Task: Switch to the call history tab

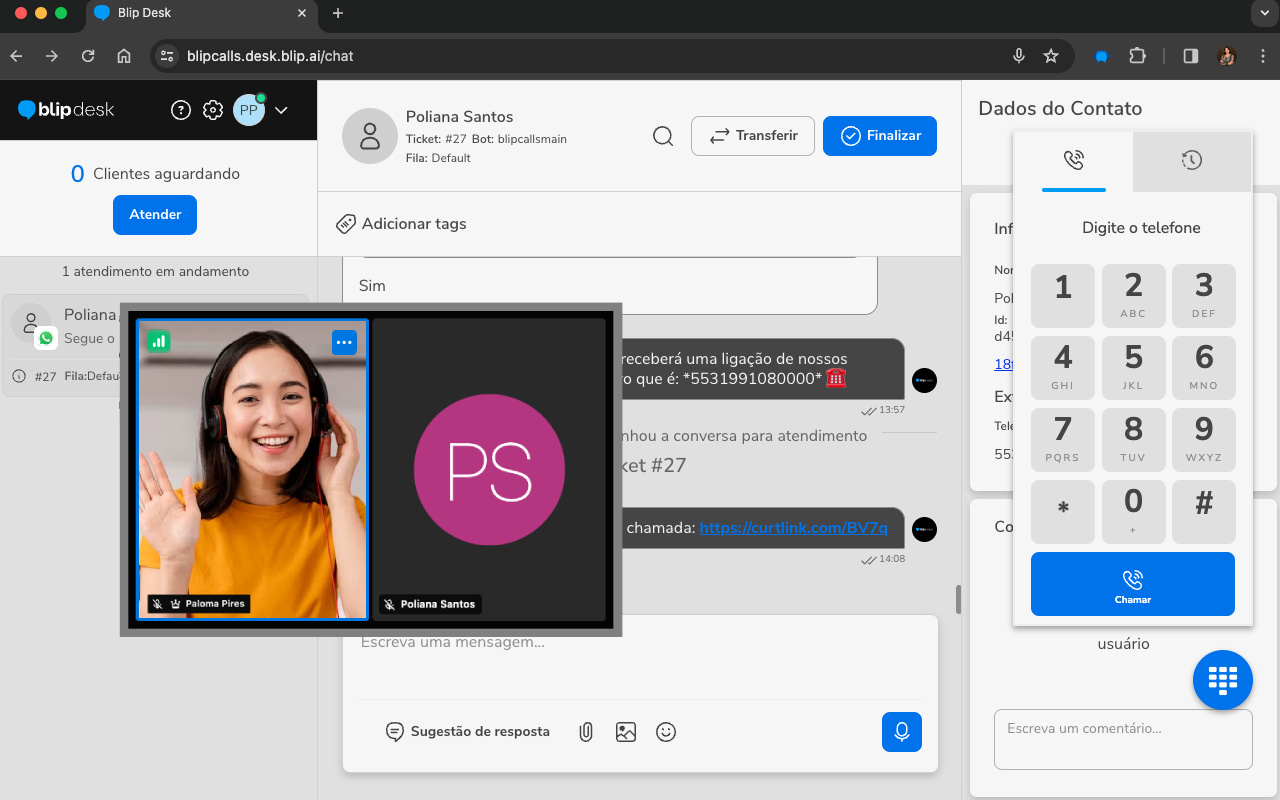Action: tap(1191, 160)
